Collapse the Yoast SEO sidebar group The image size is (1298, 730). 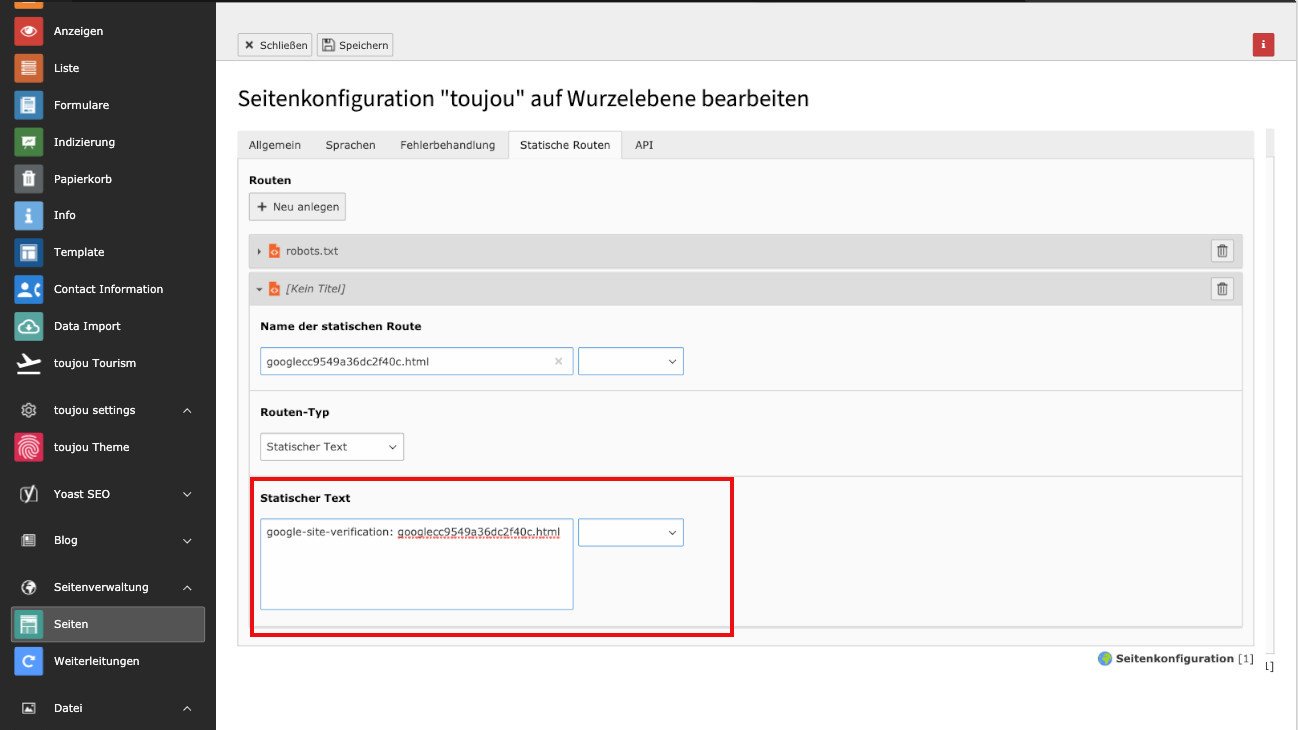tap(187, 494)
